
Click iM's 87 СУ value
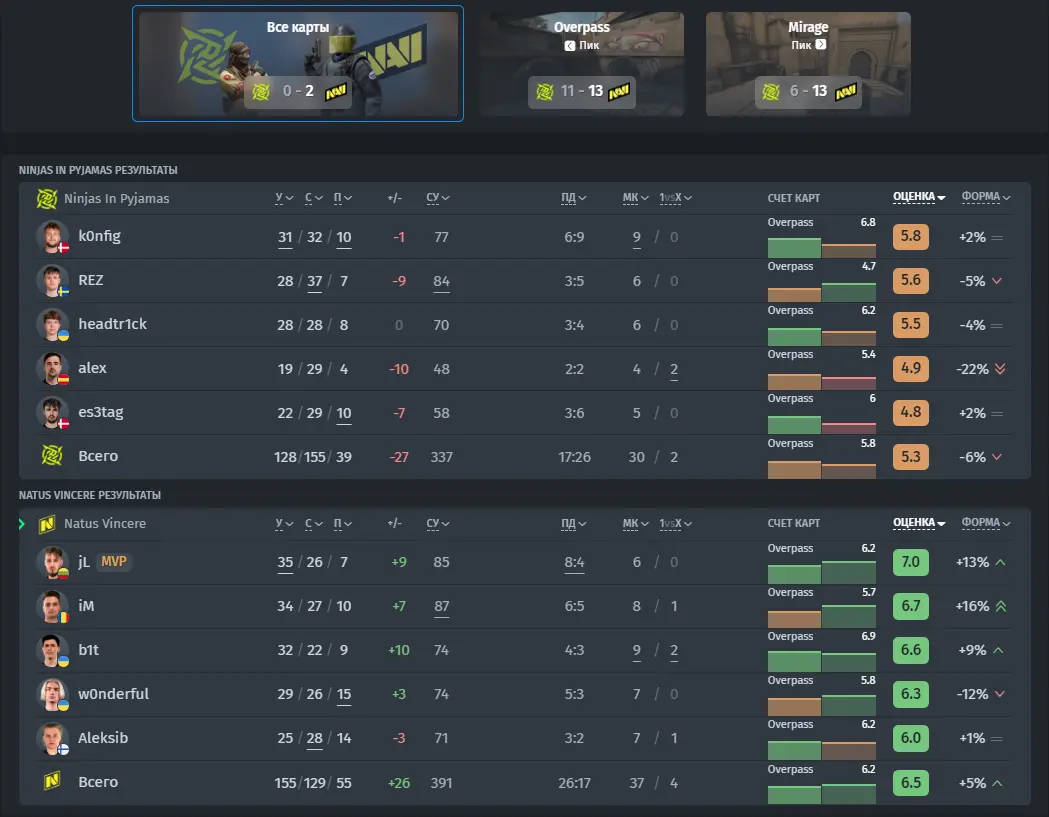[x=441, y=606]
